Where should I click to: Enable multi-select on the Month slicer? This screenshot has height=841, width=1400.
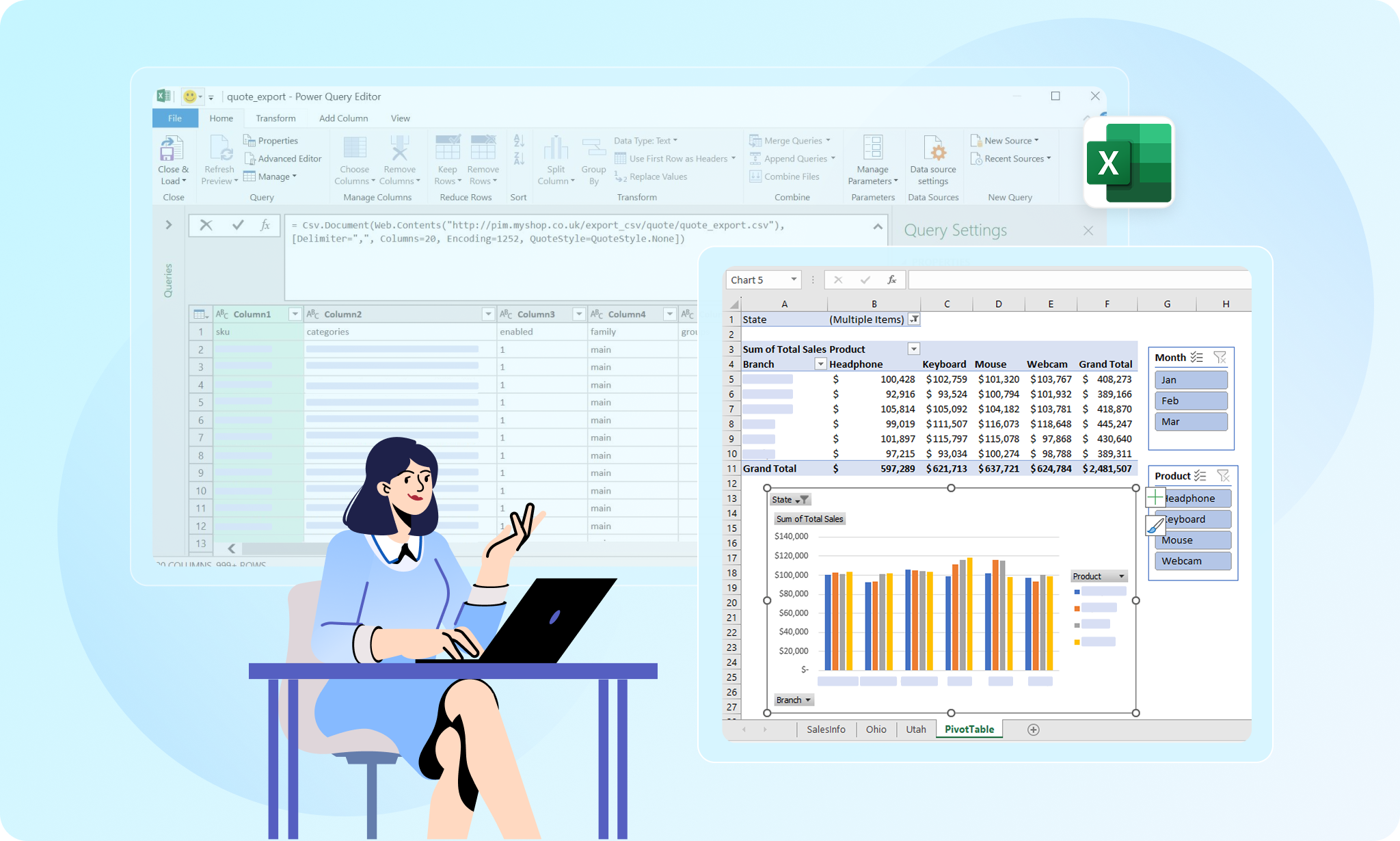1197,357
